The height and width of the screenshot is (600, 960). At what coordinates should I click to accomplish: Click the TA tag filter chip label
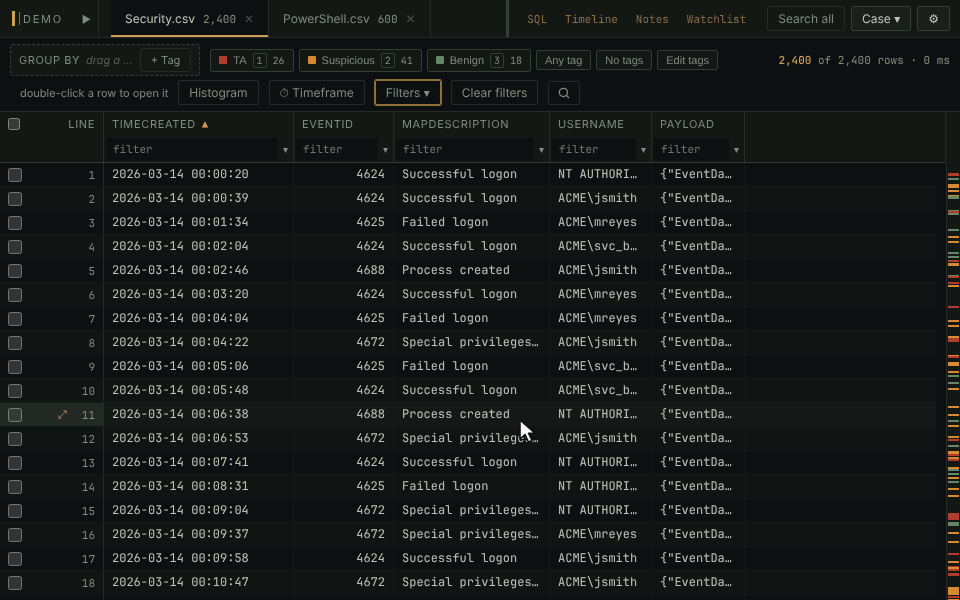(239, 60)
